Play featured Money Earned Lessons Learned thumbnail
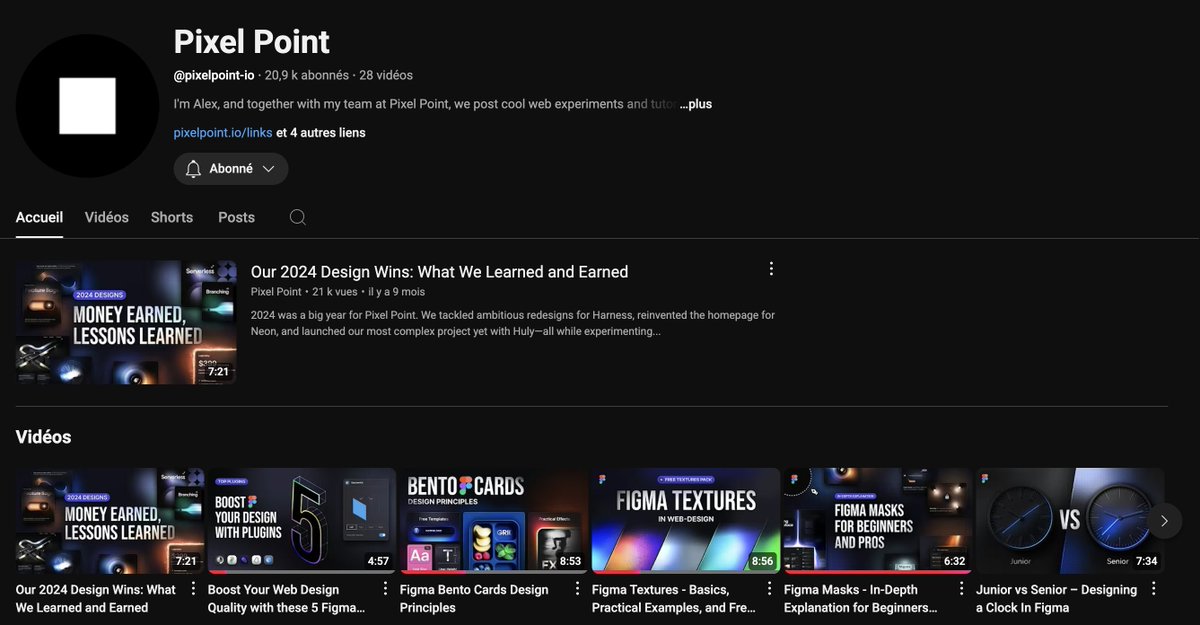 [x=126, y=322]
